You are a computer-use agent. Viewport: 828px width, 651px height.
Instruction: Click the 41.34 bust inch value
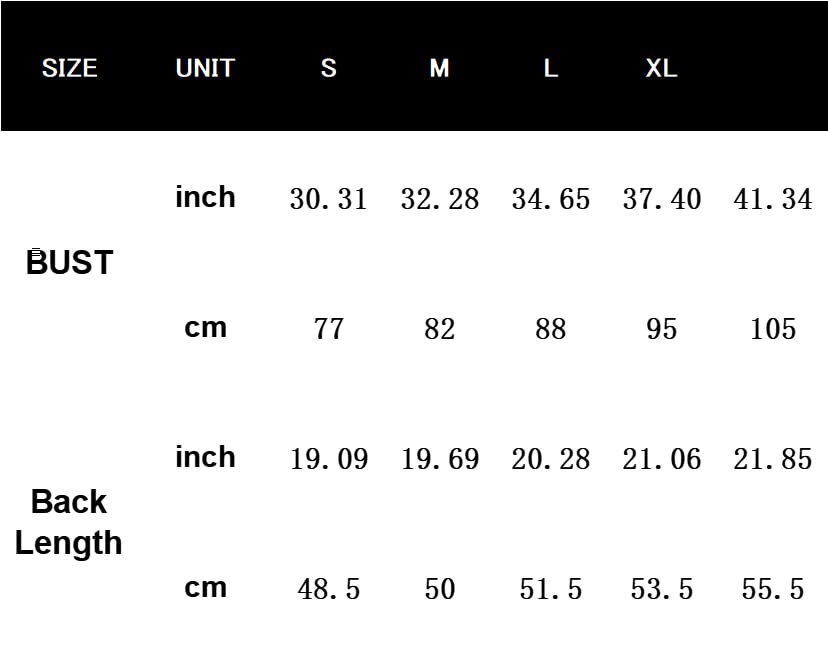pos(772,199)
